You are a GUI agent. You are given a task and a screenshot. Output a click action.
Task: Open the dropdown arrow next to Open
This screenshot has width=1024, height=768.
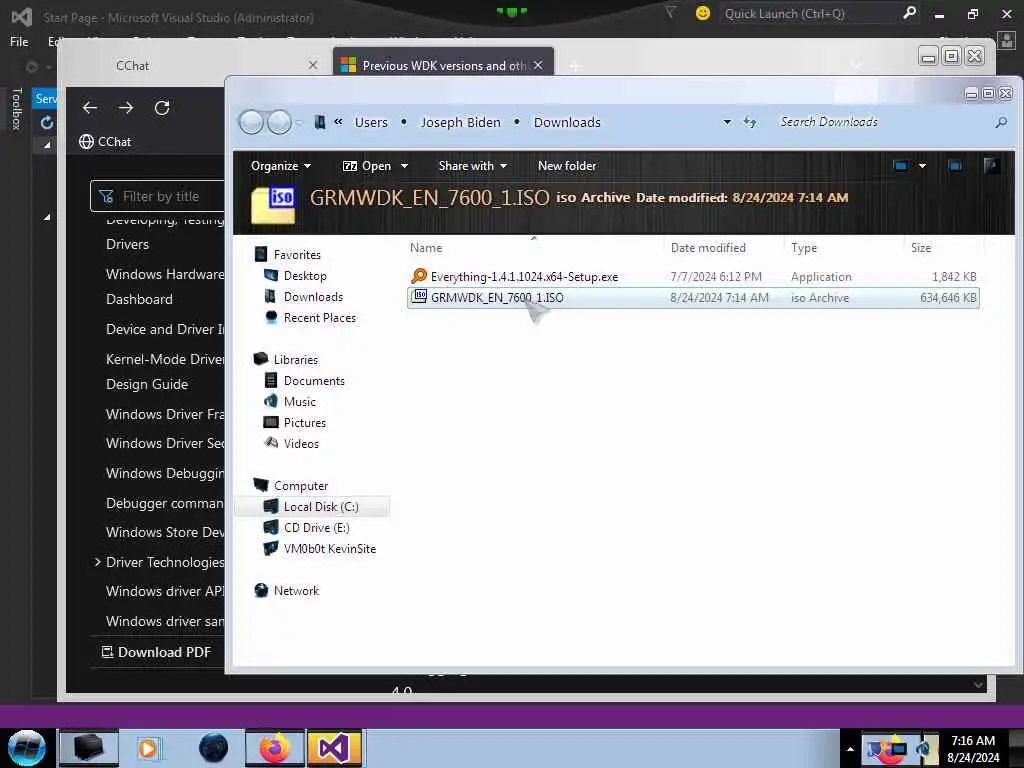pyautogui.click(x=404, y=166)
